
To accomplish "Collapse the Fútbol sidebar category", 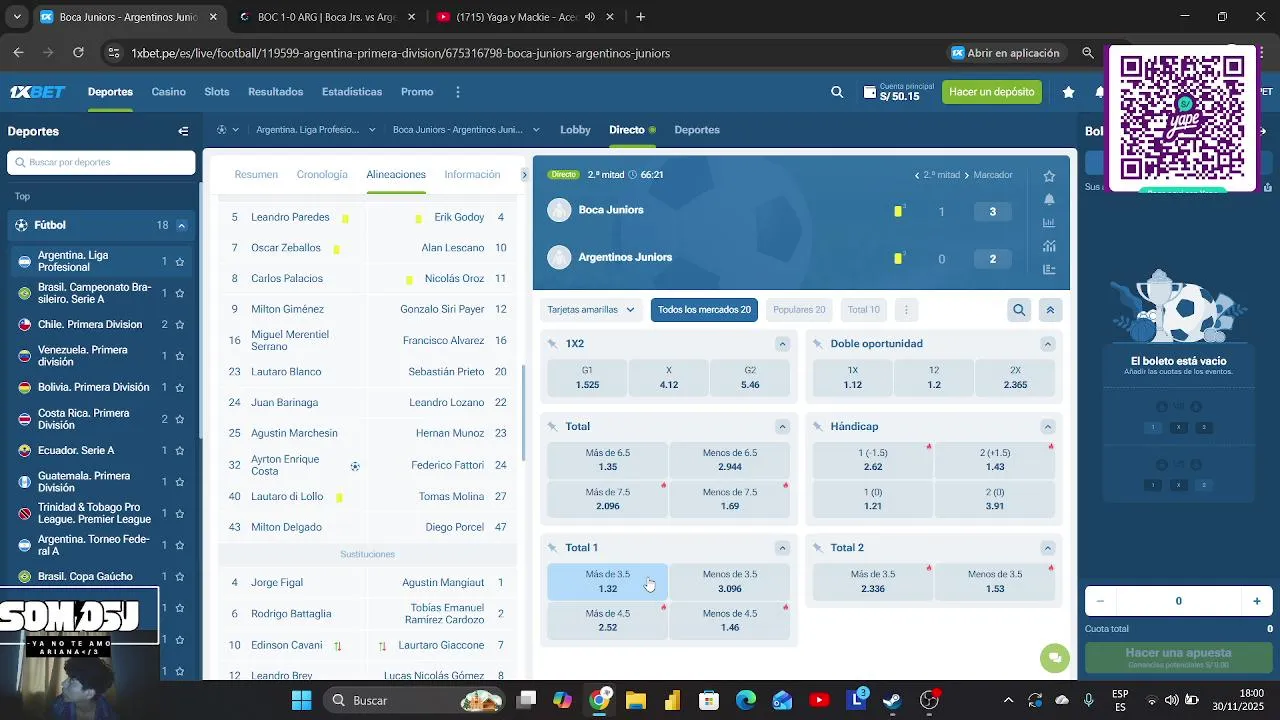I will click(182, 226).
